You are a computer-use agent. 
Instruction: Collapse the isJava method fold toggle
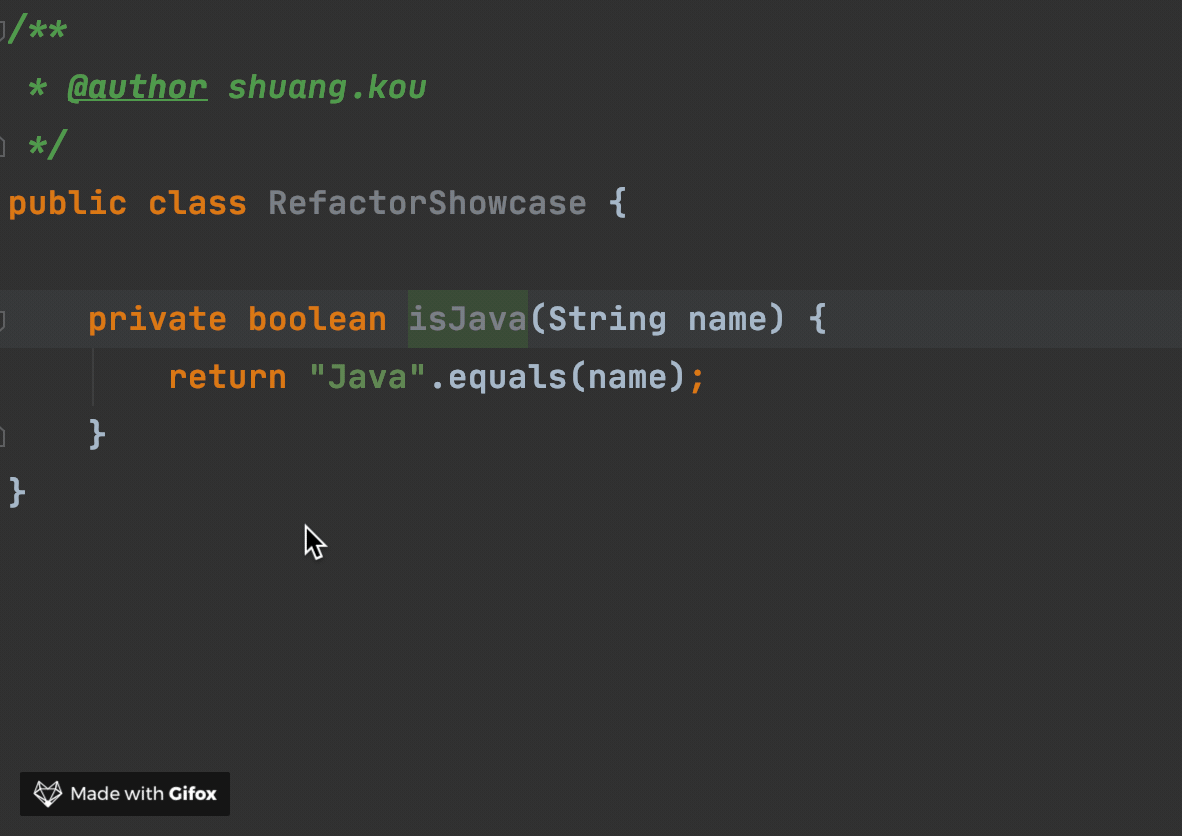point(3,320)
